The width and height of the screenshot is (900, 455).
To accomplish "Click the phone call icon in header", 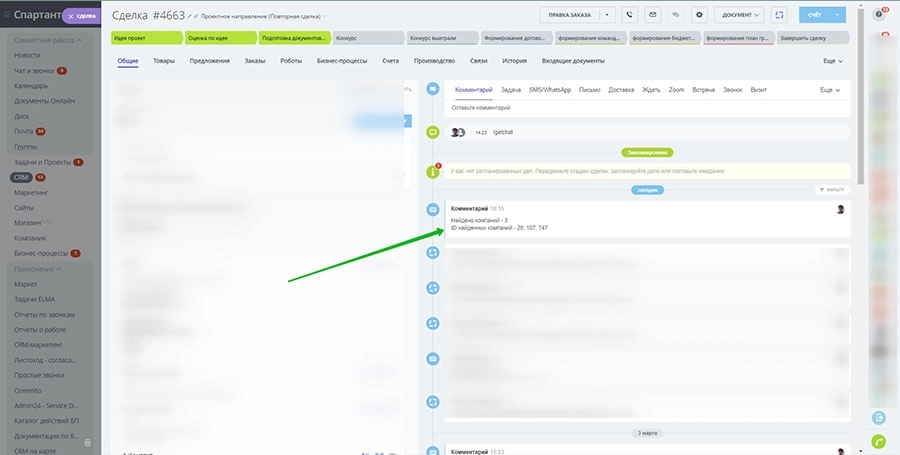I will tap(630, 15).
